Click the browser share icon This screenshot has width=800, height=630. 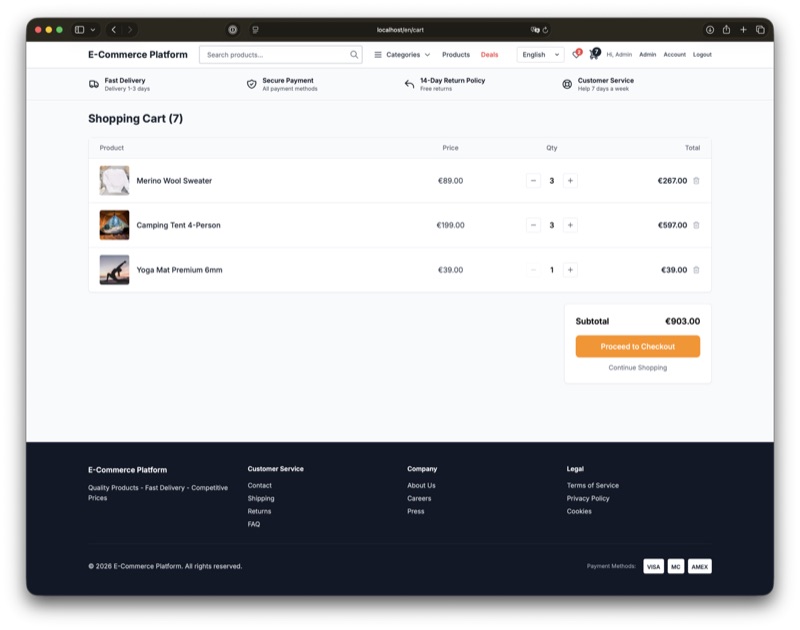pos(726,30)
